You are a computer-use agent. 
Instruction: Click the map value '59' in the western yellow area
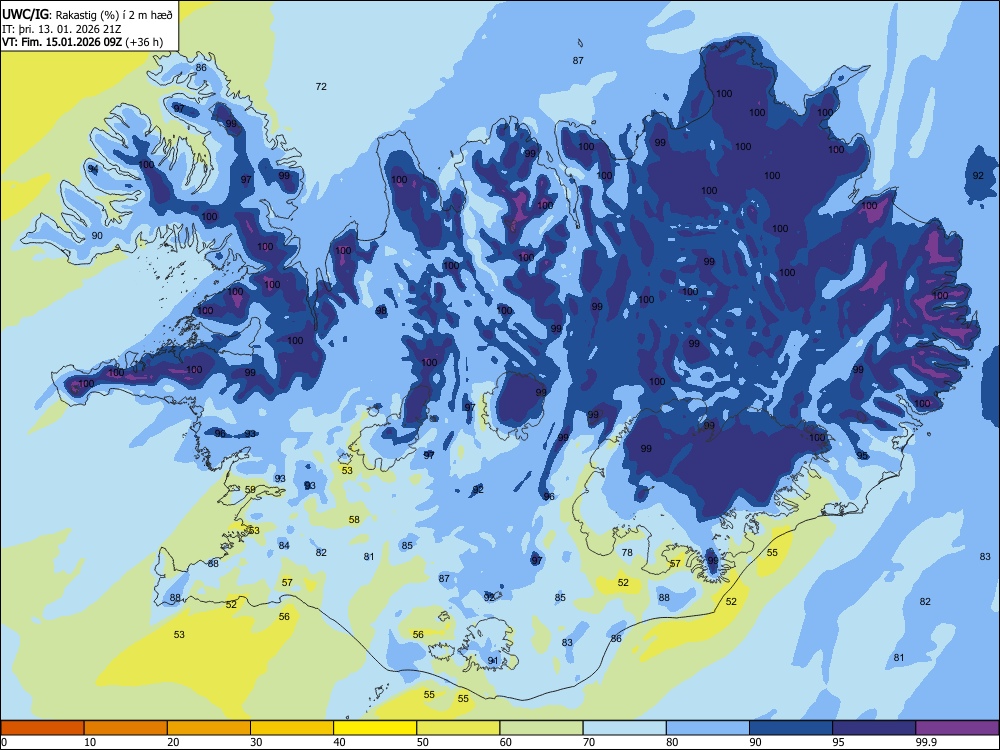coord(250,490)
